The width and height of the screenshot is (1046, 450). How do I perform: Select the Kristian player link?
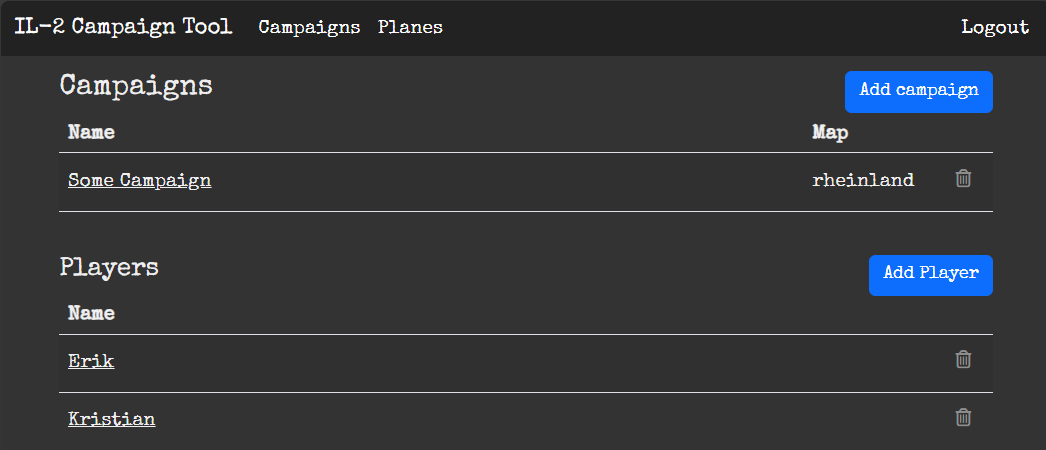click(x=111, y=419)
